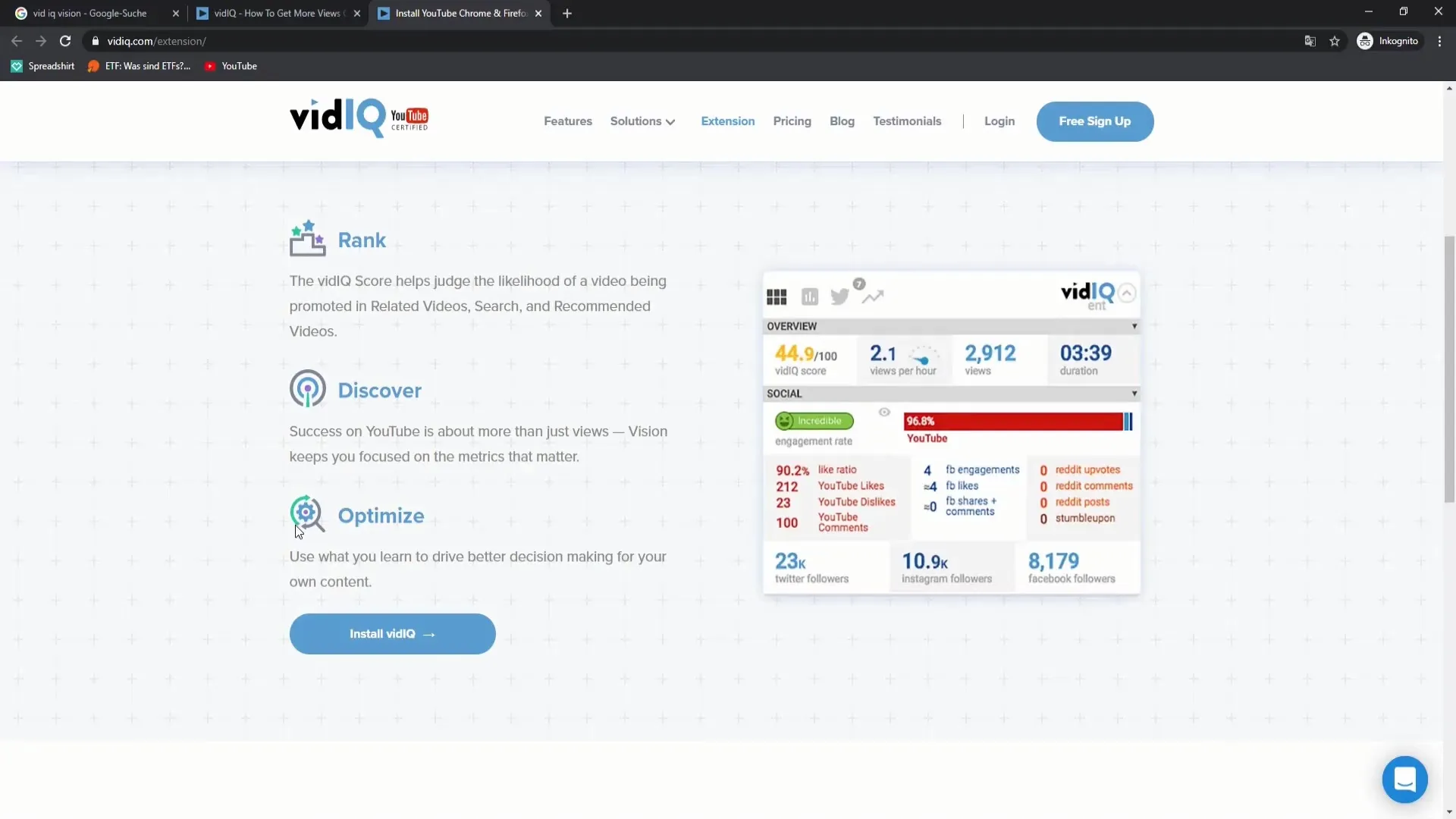Click the translate page icon
1456x819 pixels.
coord(1310,41)
